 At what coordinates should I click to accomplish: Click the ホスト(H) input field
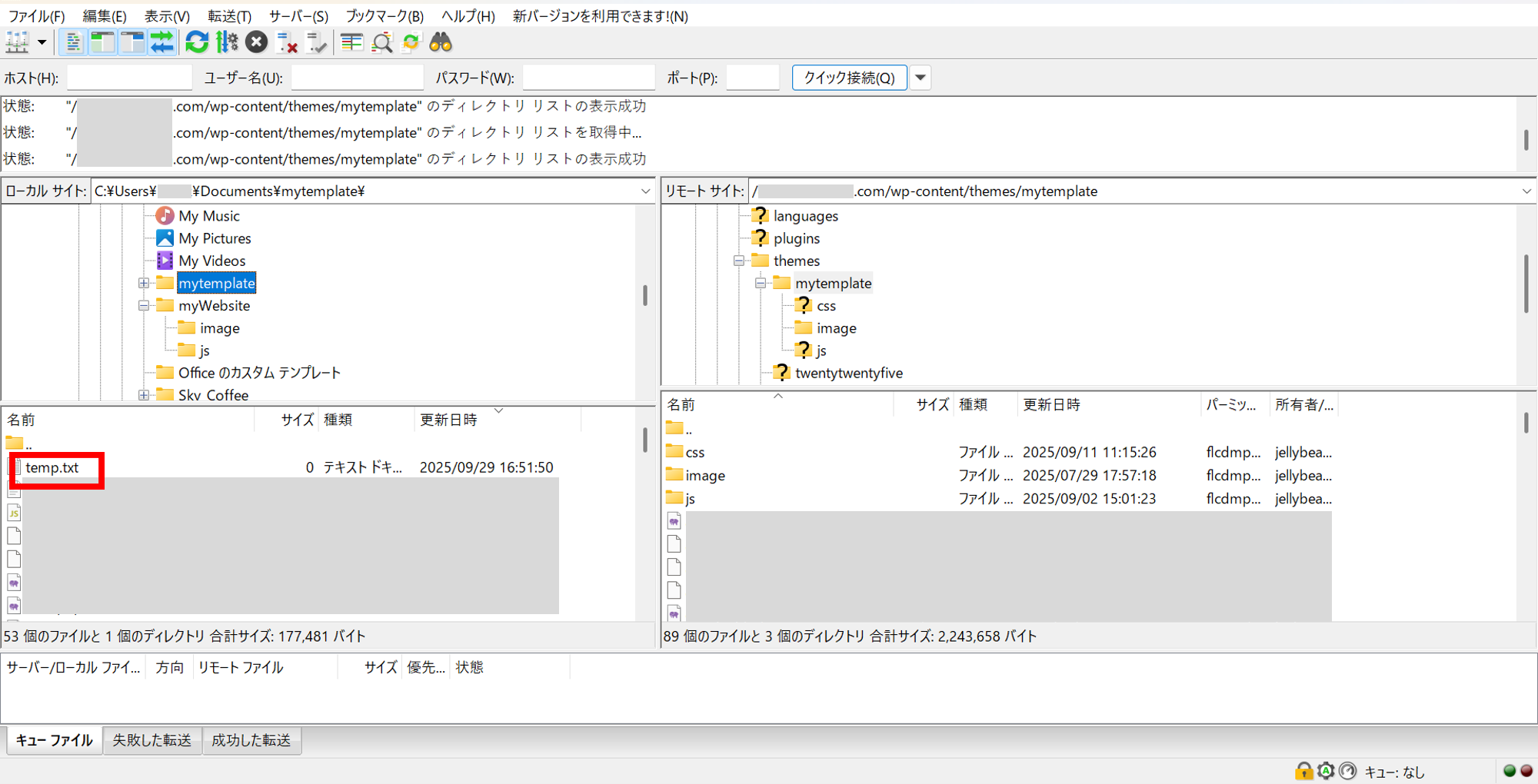pos(129,78)
